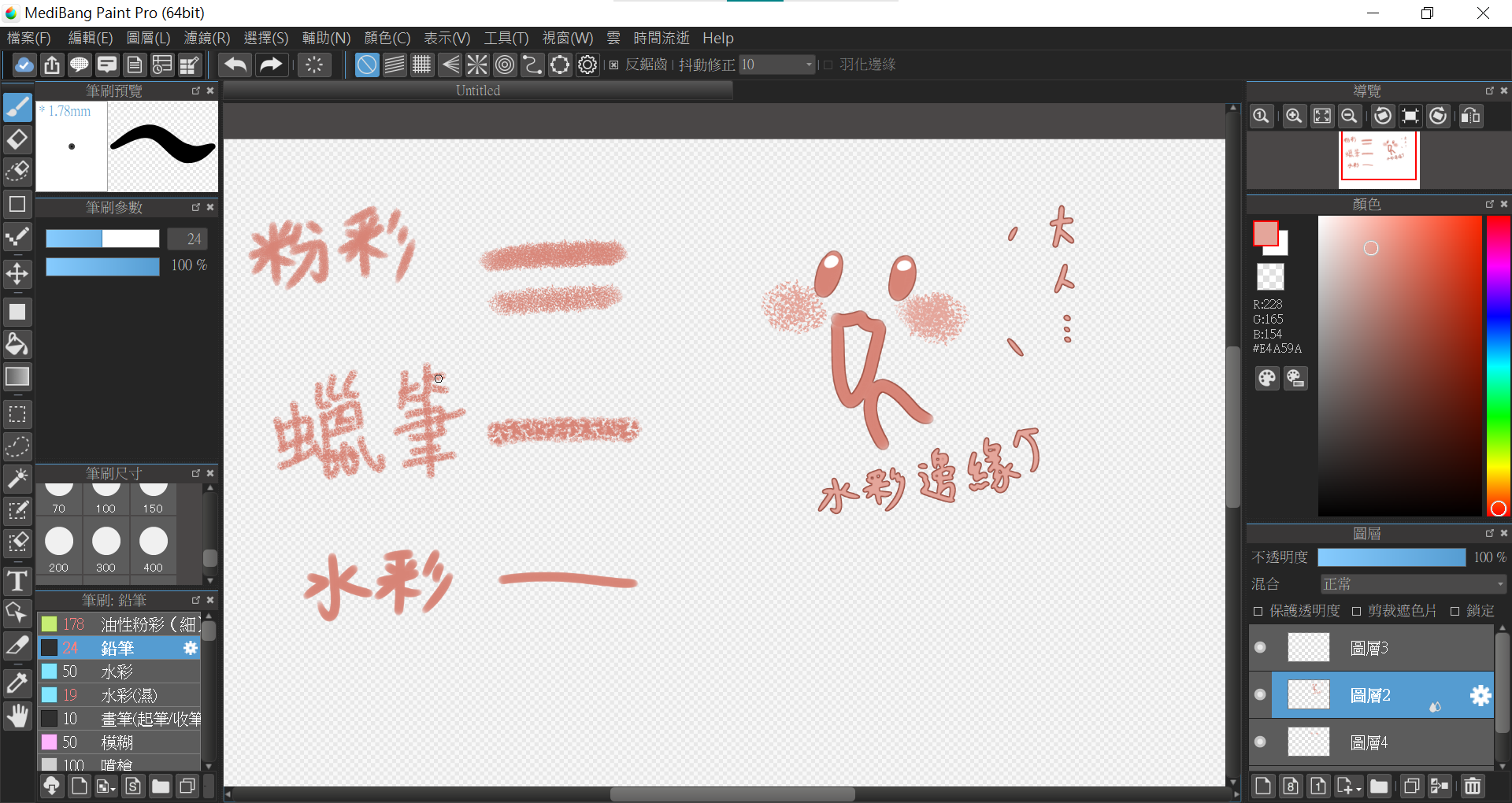Open 圖層(L) menu
Viewport: 1512px width, 803px height.
pos(148,38)
